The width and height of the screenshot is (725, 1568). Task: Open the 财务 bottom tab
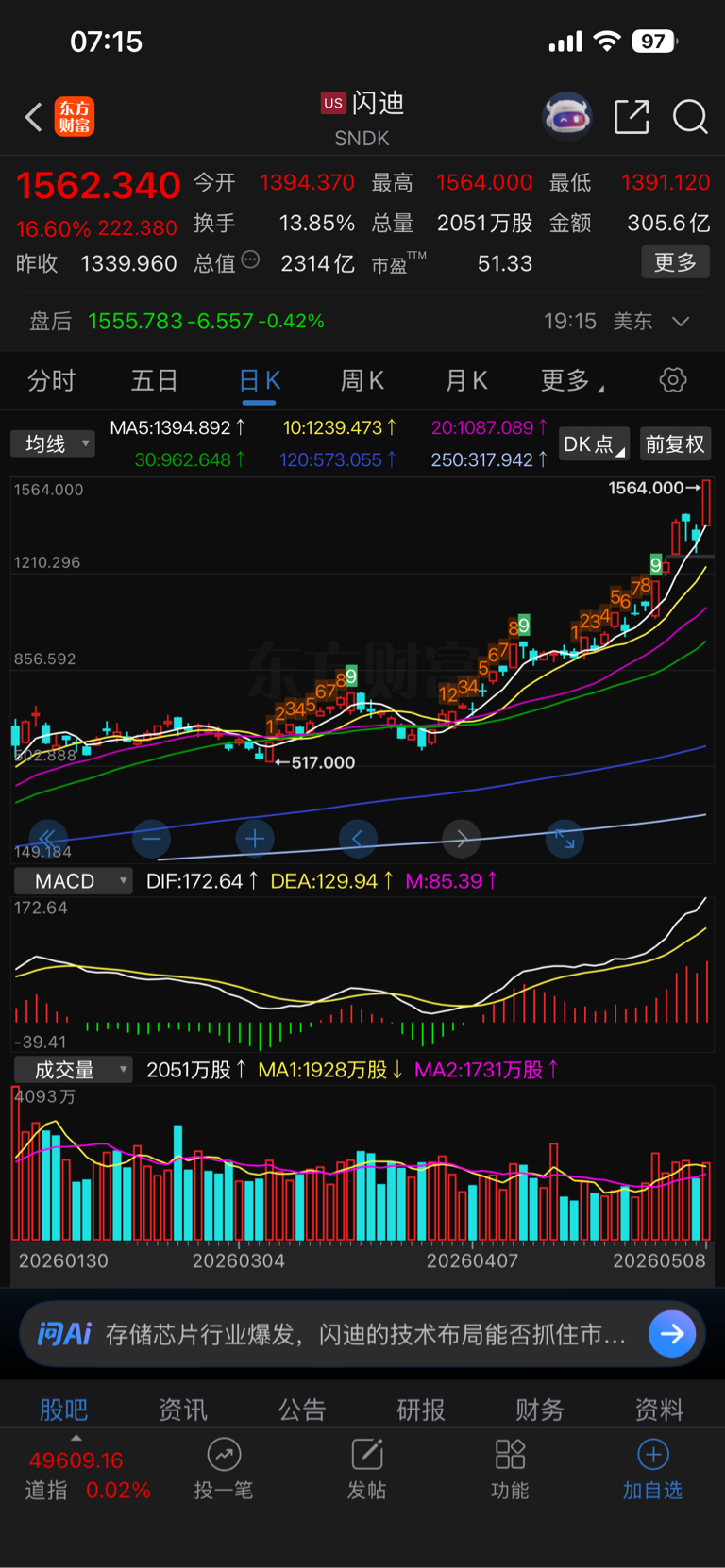click(540, 1410)
